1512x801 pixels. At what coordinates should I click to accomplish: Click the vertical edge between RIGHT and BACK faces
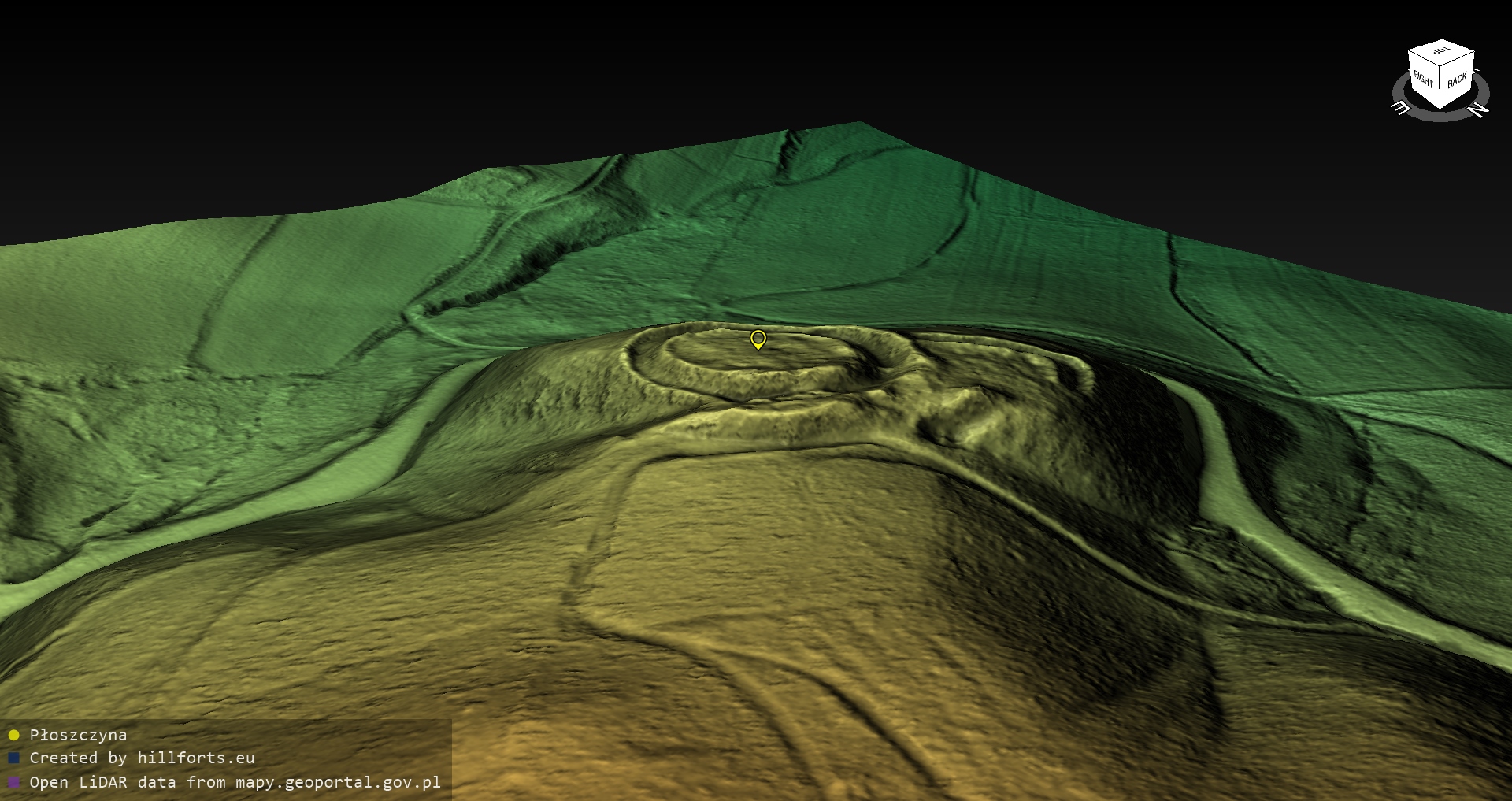pyautogui.click(x=1441, y=88)
